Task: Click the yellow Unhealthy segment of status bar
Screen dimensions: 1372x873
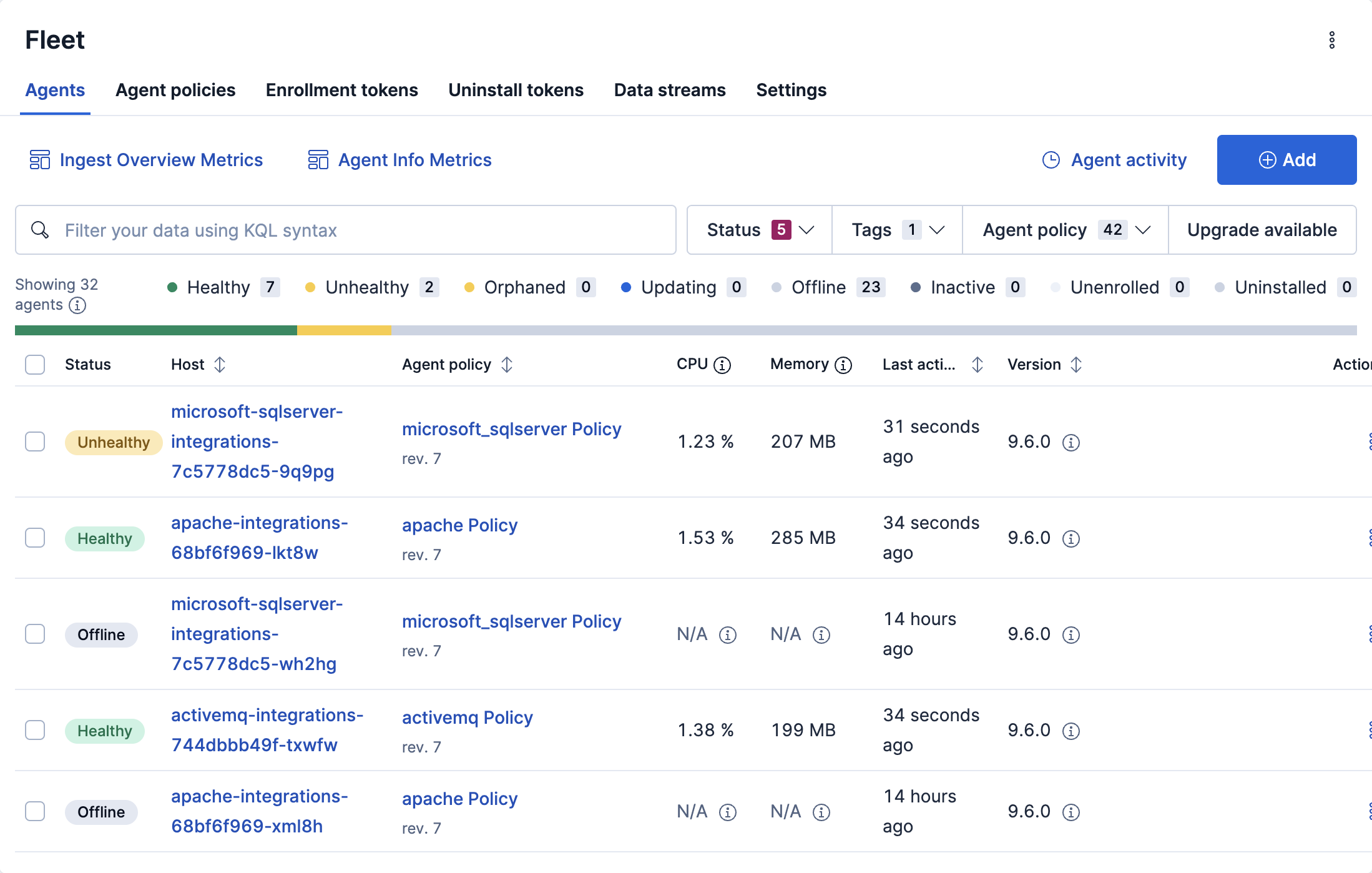Action: coord(344,330)
